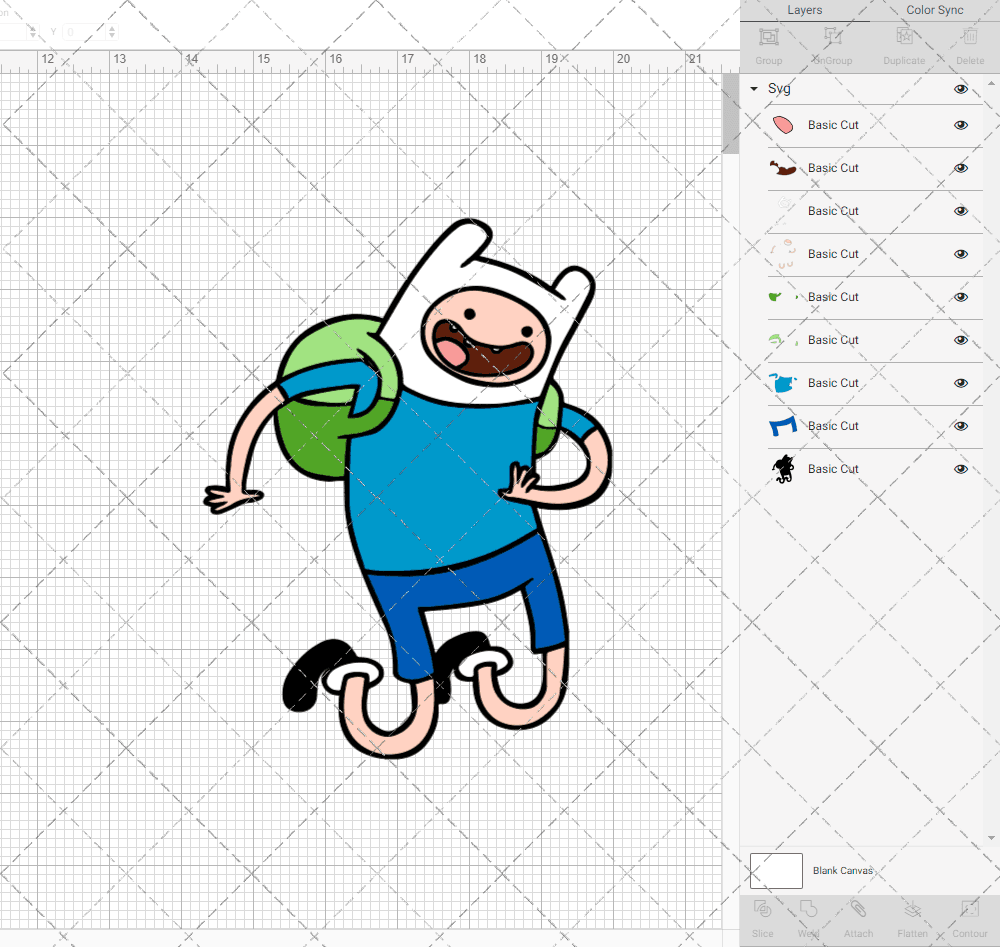The image size is (1000, 947).
Task: Hide the dark blue shorts Basic Cut layer
Action: pos(960,426)
